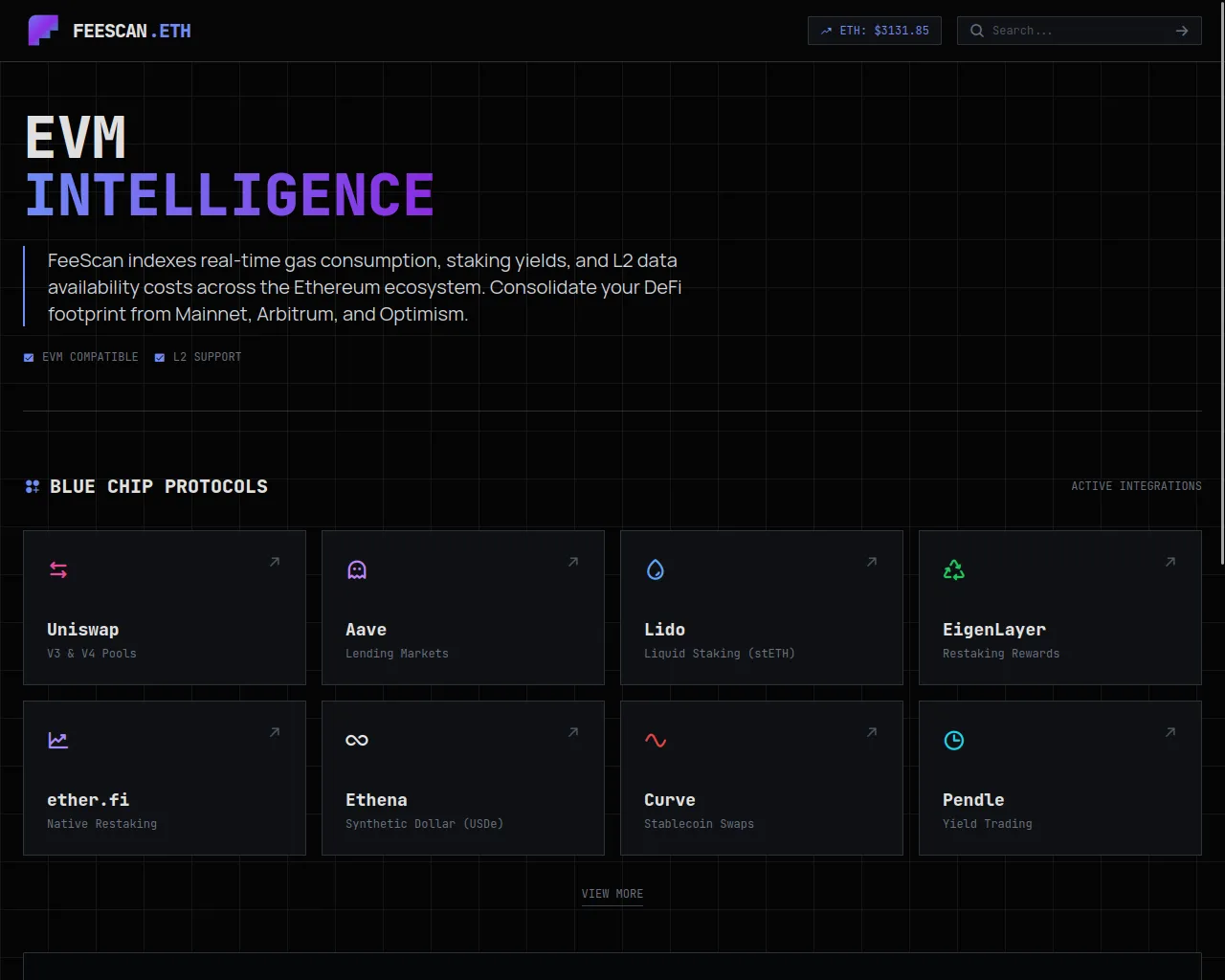1225x980 pixels.
Task: Click the Aave ghost icon
Action: pyautogui.click(x=357, y=570)
